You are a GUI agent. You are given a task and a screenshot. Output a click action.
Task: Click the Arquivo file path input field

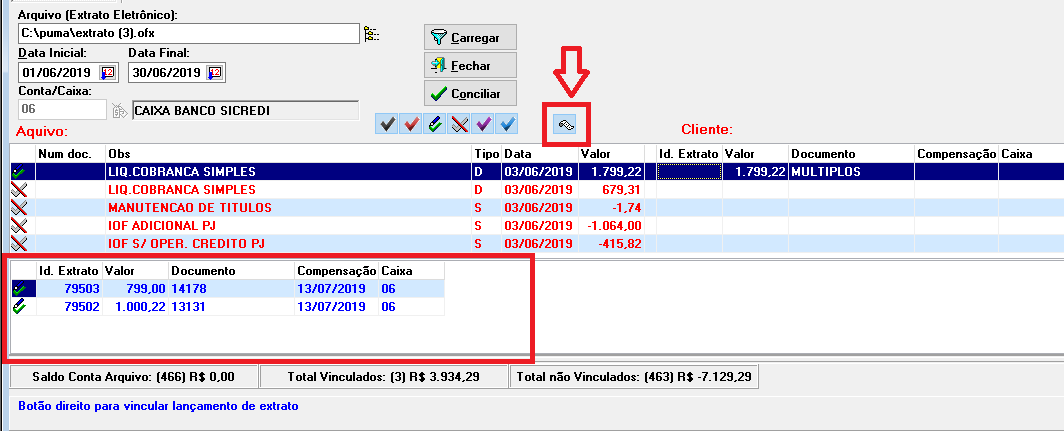(188, 34)
